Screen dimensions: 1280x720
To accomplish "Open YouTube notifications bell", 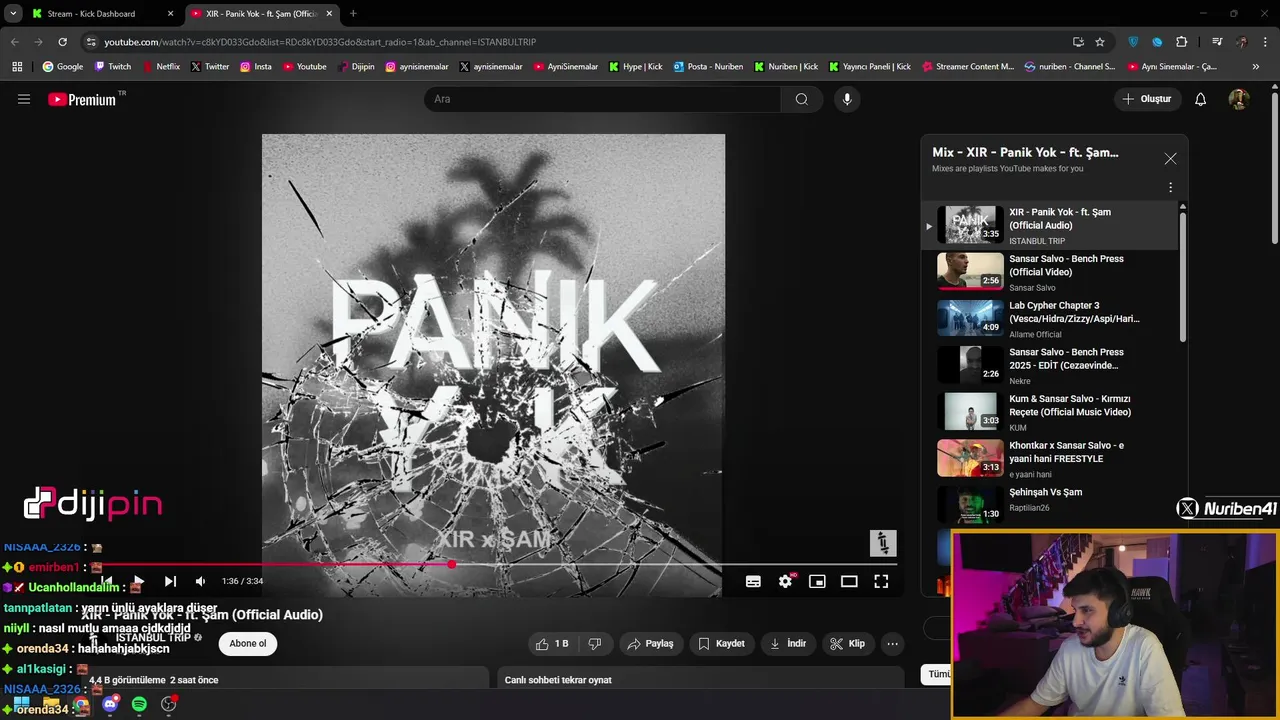I will [1200, 99].
